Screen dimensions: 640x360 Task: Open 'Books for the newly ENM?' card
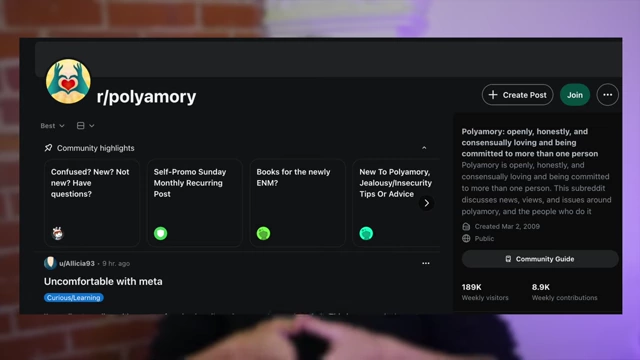(x=298, y=203)
